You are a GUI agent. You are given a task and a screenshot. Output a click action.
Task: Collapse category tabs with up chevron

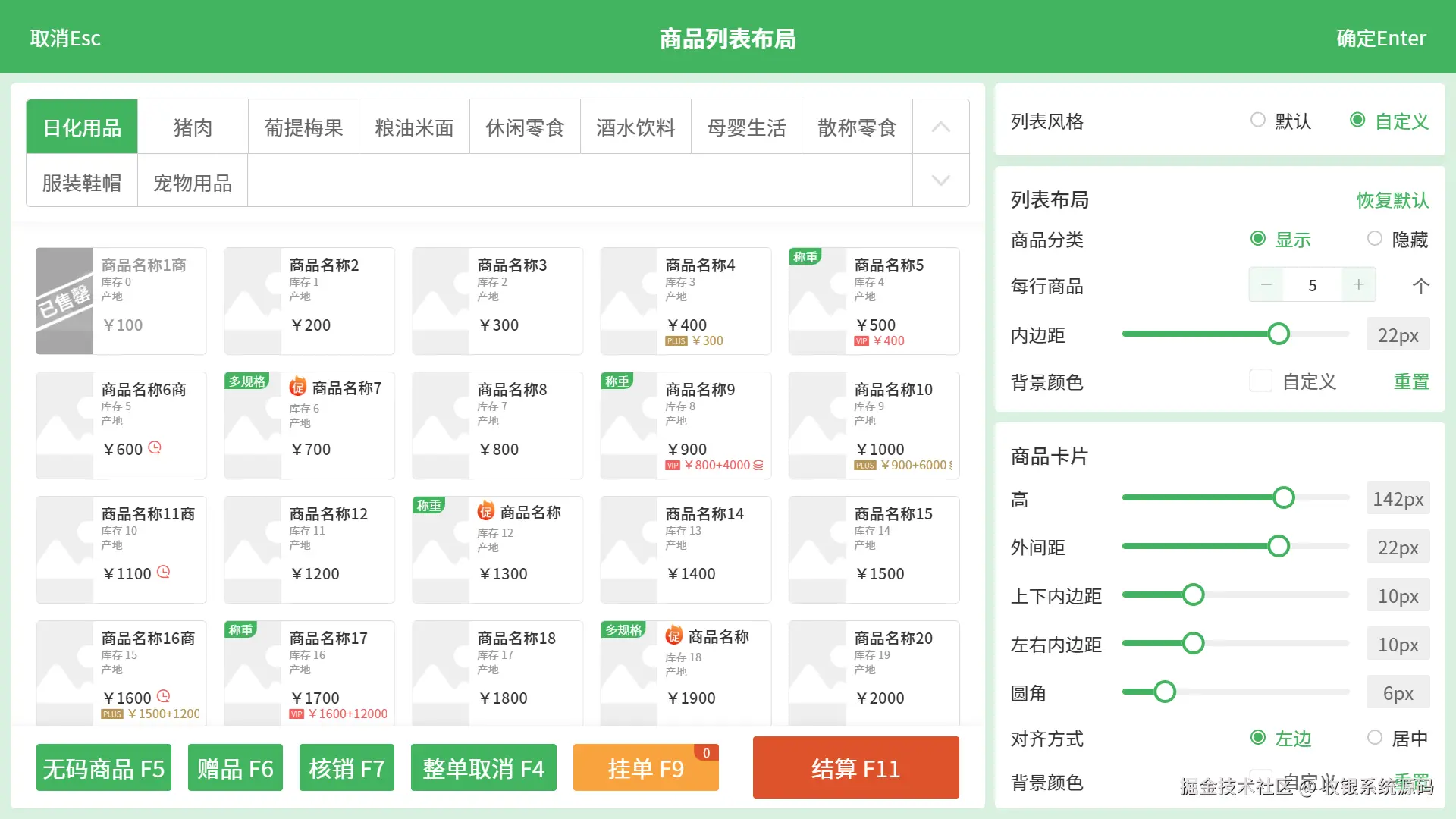pos(940,127)
